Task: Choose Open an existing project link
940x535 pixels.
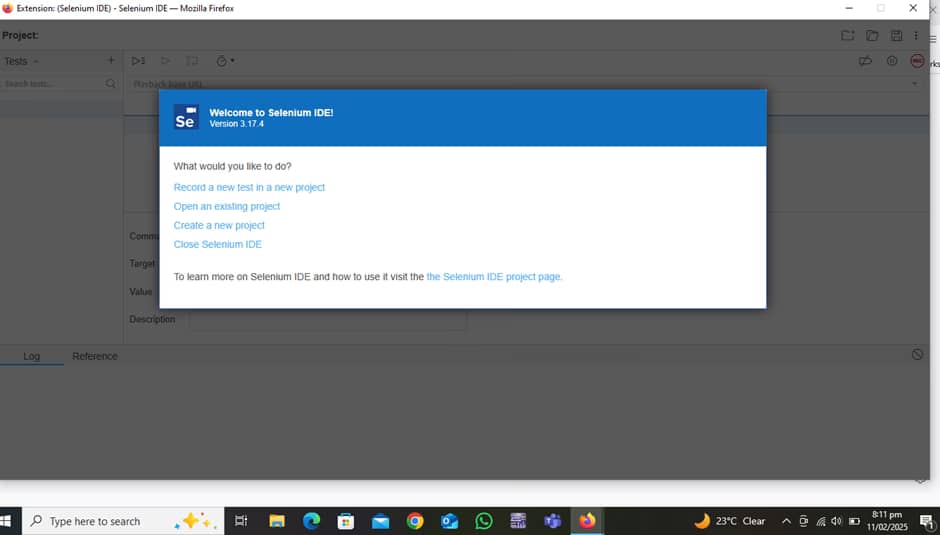Action: 227,206
